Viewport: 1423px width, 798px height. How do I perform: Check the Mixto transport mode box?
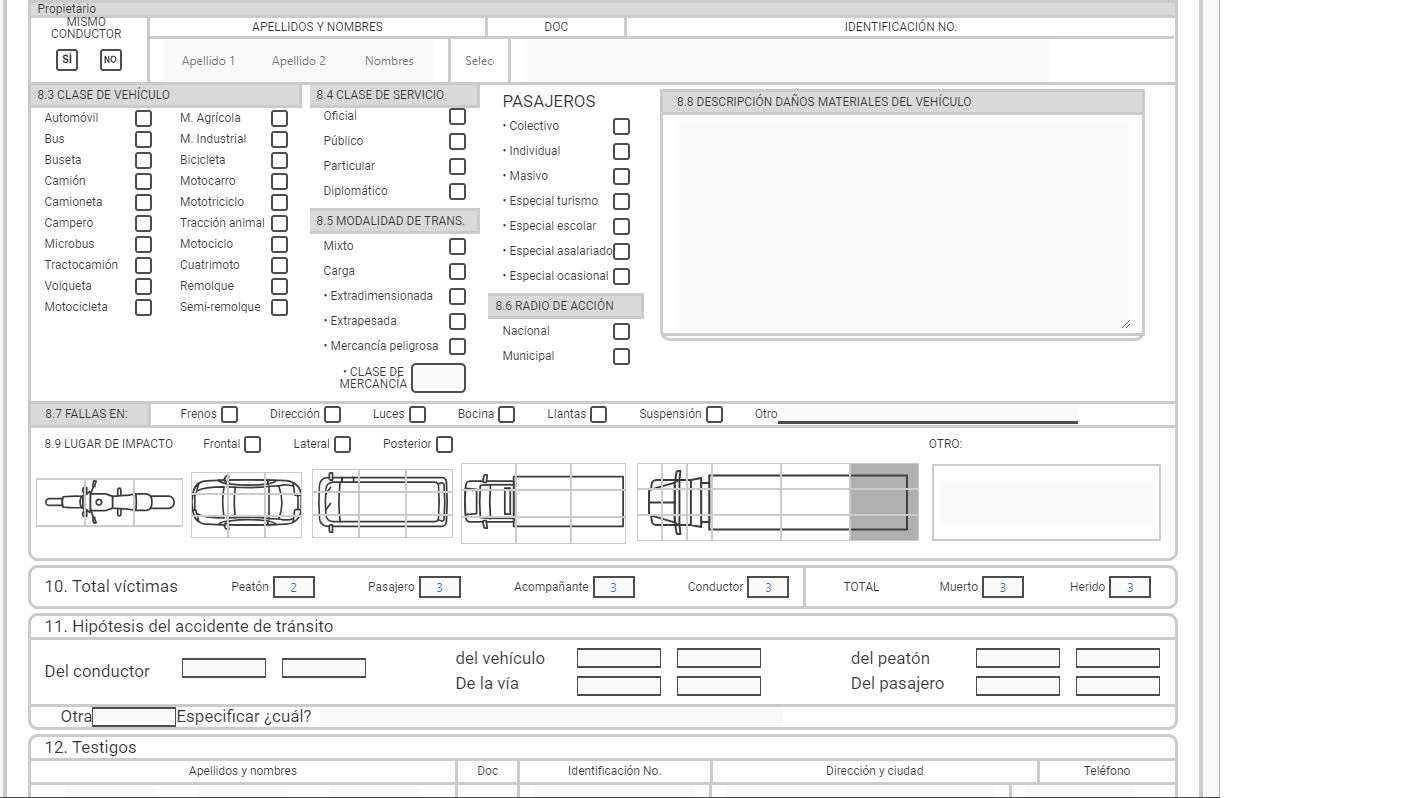coord(457,246)
